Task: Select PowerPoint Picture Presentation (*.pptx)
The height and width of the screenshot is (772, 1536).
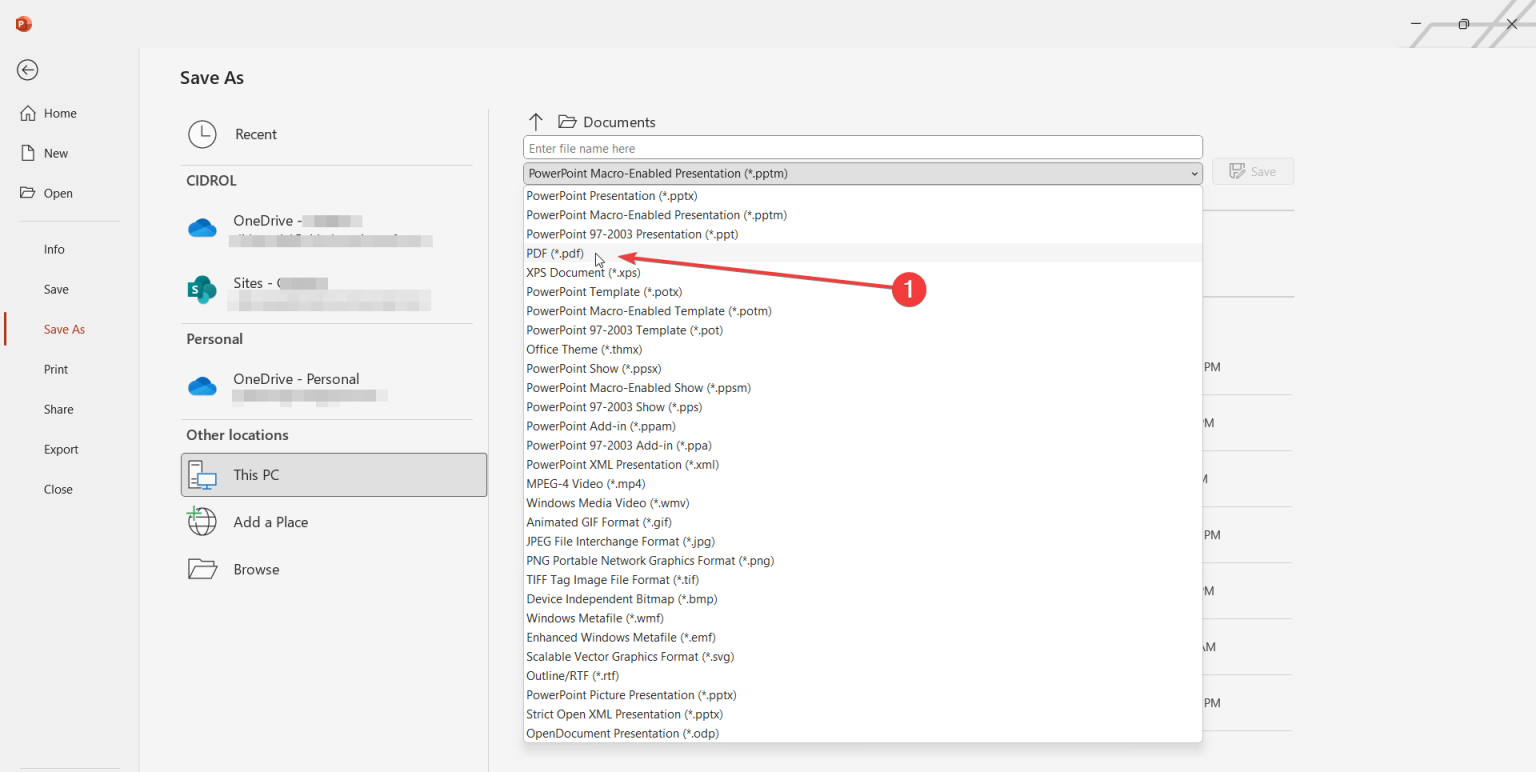Action: tap(862, 695)
